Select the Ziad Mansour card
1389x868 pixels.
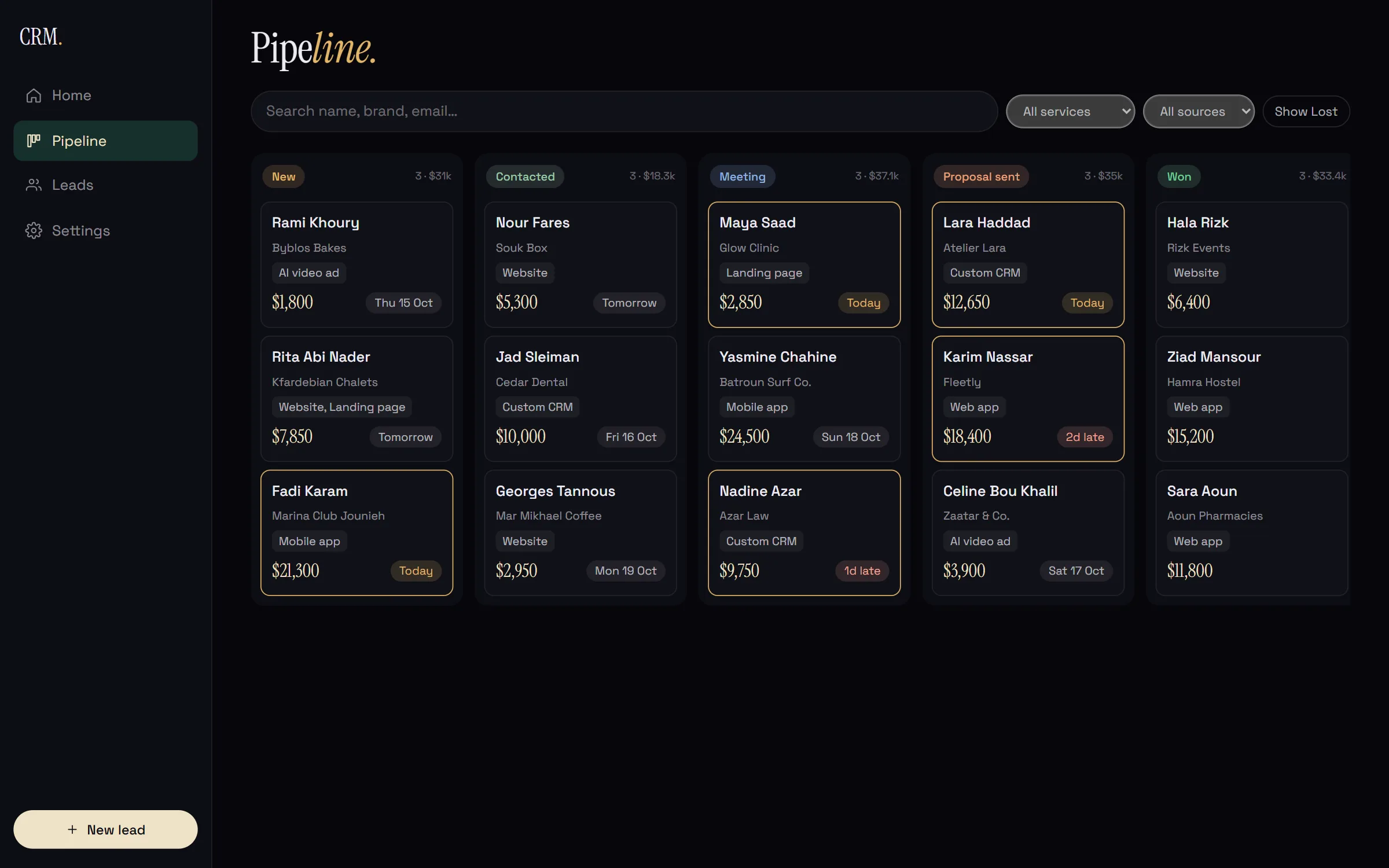click(1252, 399)
